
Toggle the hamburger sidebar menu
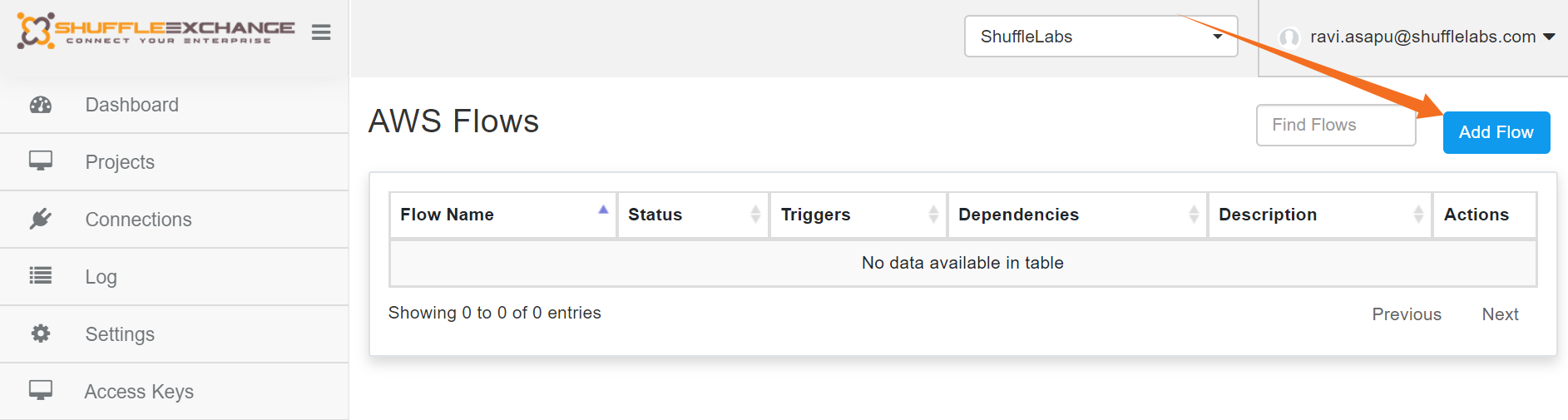click(x=321, y=32)
